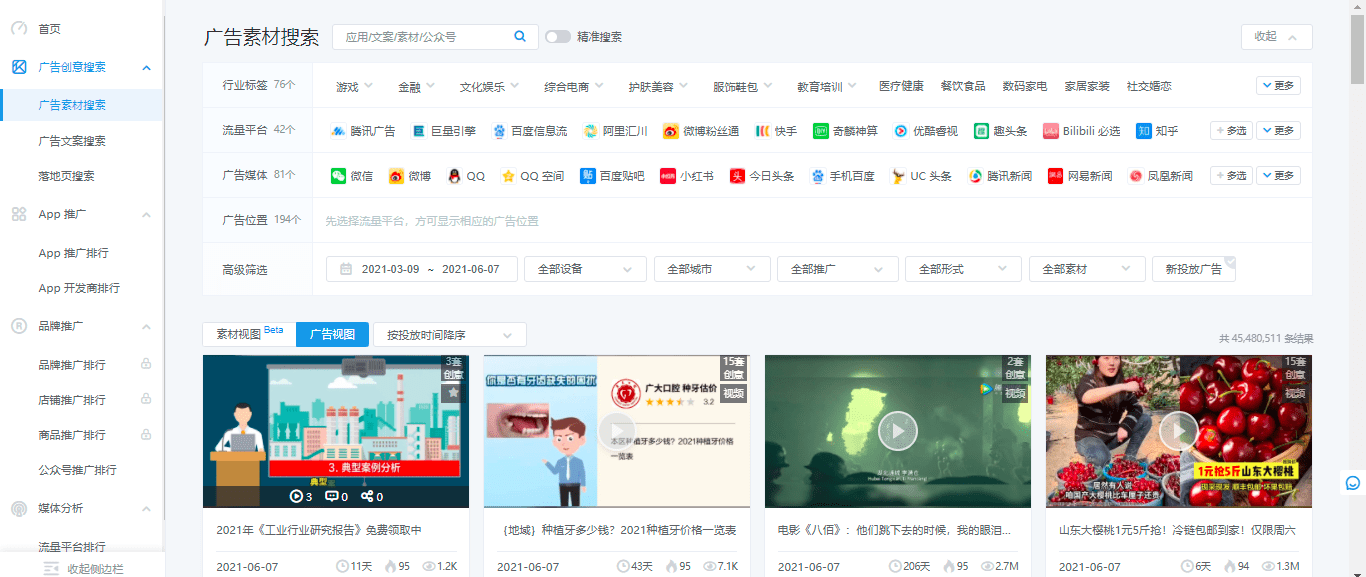Select 腾讯广告 traffic platform icon

click(338, 131)
